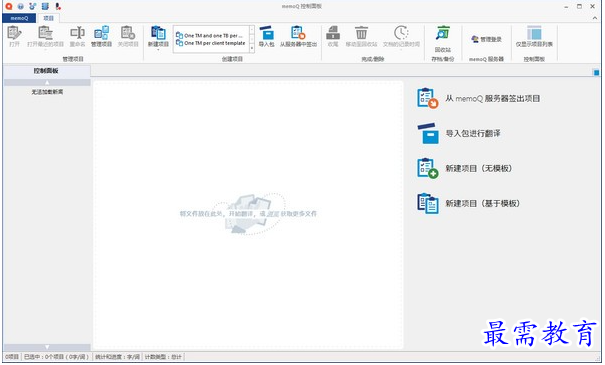
Task: Click the down arrow bar below news panel
Action: [x=47, y=347]
